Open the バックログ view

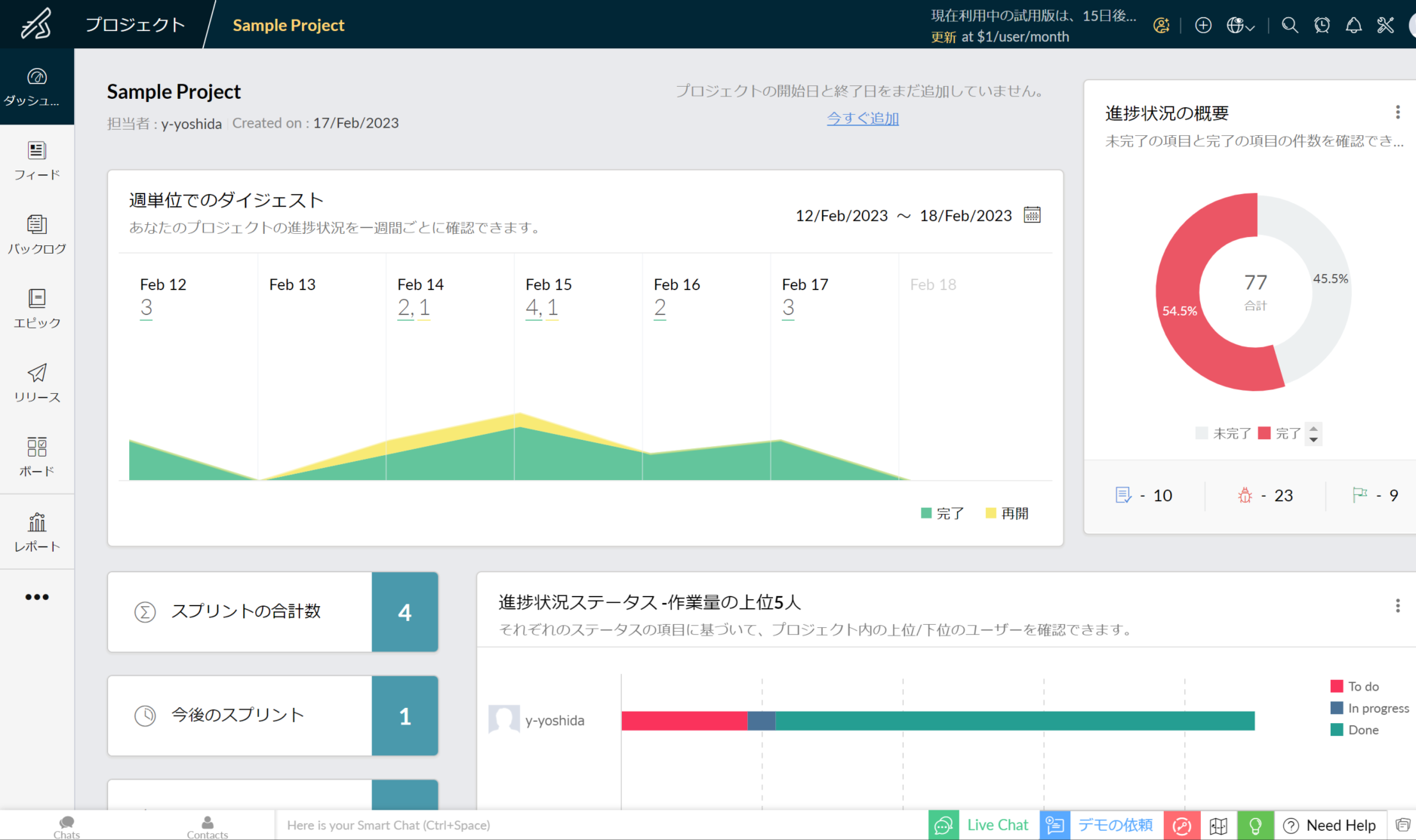(x=36, y=234)
